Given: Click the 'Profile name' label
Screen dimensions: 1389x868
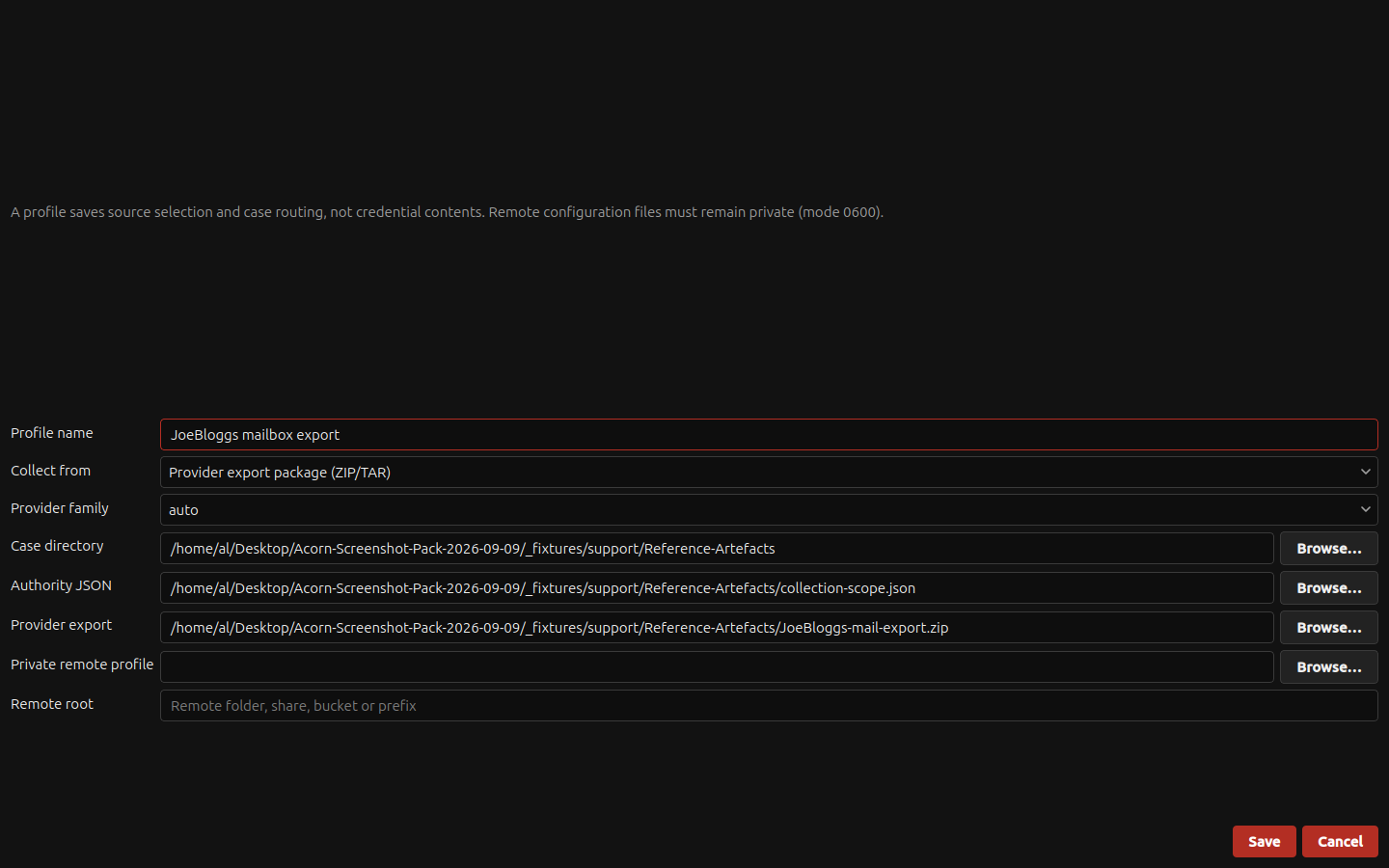Looking at the screenshot, I should pos(52,433).
